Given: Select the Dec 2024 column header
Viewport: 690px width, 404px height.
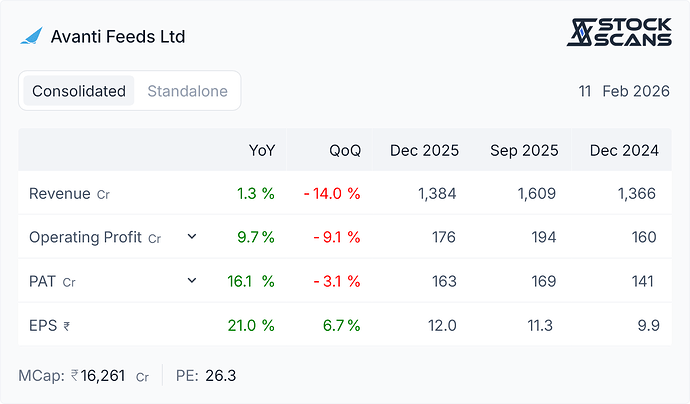Looking at the screenshot, I should click(623, 151).
